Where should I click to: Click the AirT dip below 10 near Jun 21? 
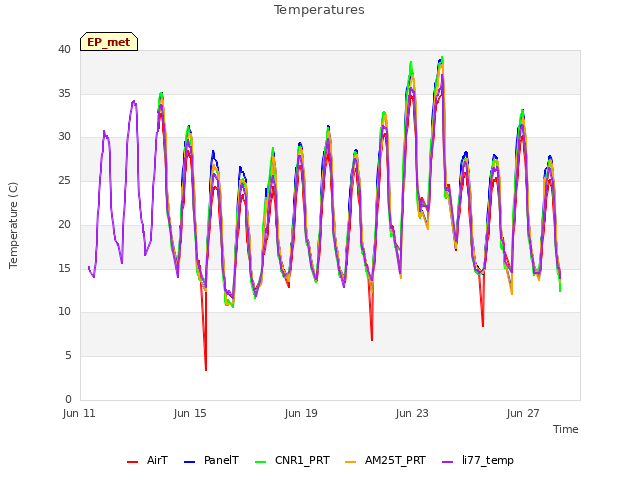pos(372,339)
